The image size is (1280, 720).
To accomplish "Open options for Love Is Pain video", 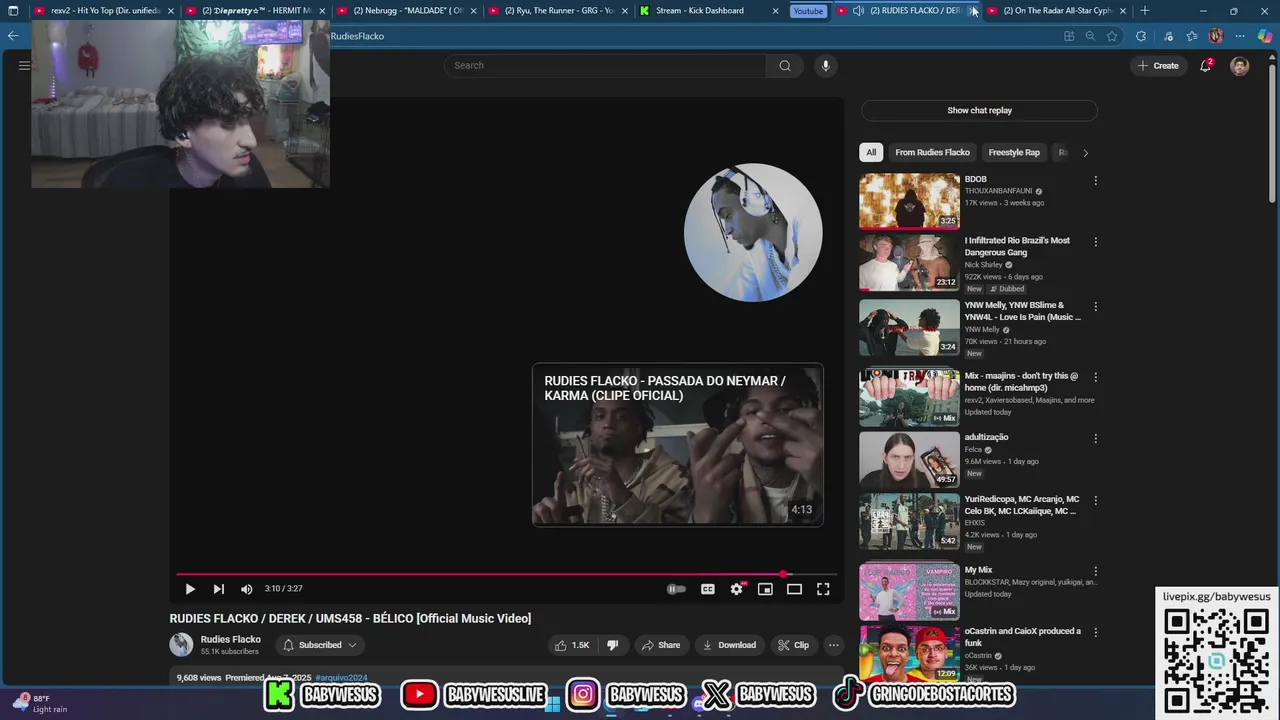I will point(1096,307).
